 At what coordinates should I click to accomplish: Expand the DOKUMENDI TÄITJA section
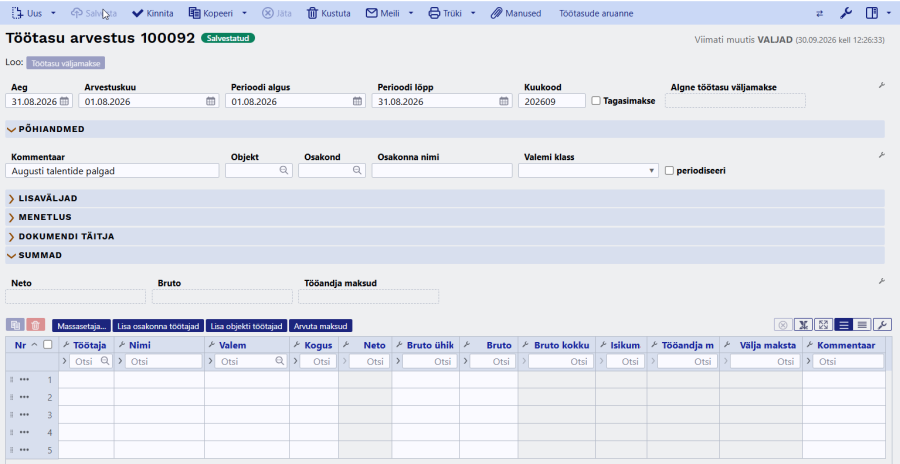pos(445,236)
